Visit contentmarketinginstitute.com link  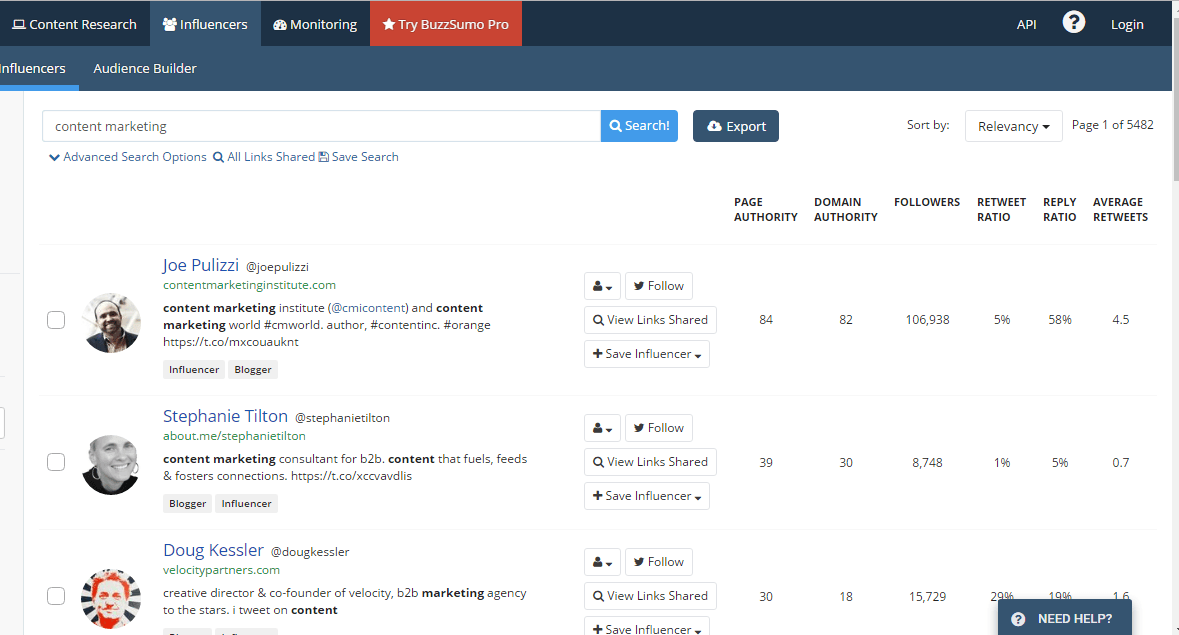250,285
